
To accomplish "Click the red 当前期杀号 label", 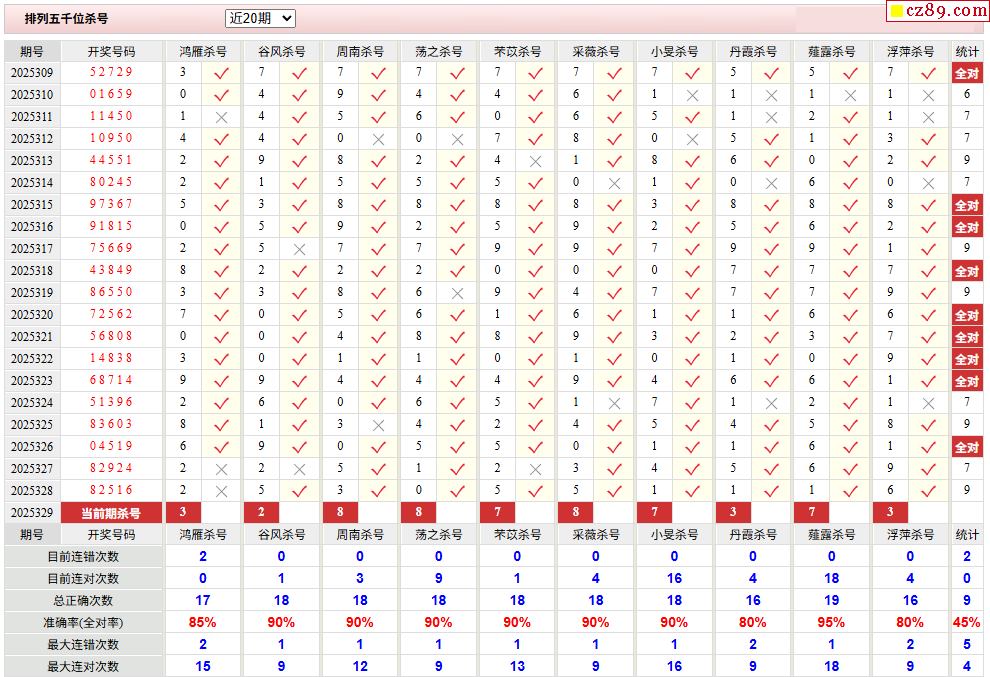I will [111, 513].
